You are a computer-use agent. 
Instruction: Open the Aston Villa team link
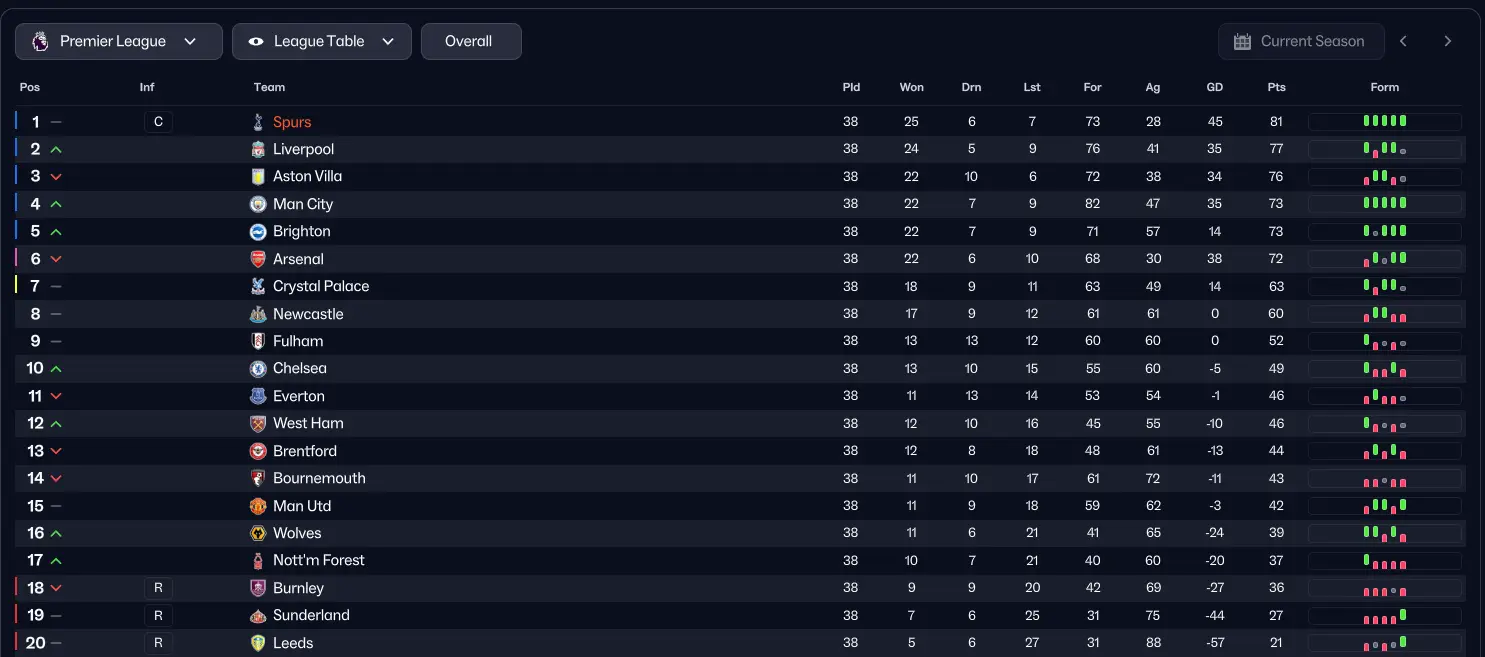(x=308, y=176)
